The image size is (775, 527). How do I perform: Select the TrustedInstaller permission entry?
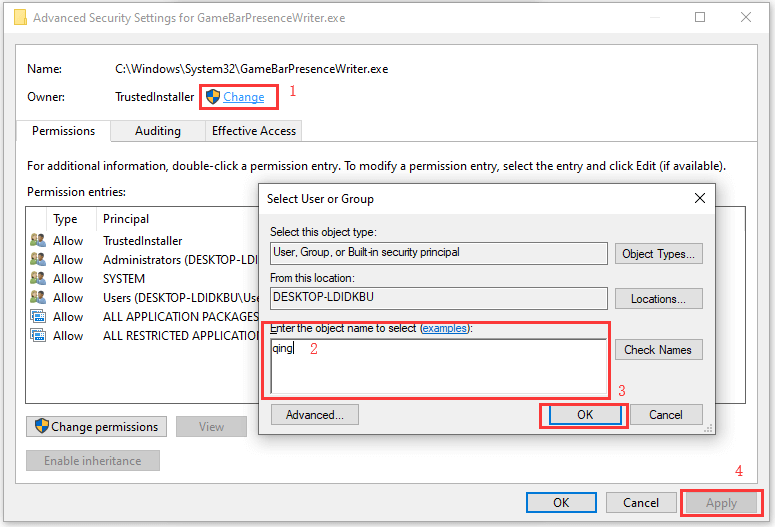click(x=143, y=241)
